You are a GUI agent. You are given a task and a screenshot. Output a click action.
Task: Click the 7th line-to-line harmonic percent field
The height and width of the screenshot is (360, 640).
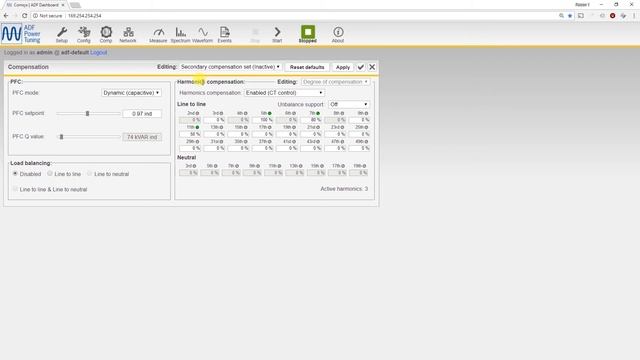pyautogui.click(x=311, y=120)
